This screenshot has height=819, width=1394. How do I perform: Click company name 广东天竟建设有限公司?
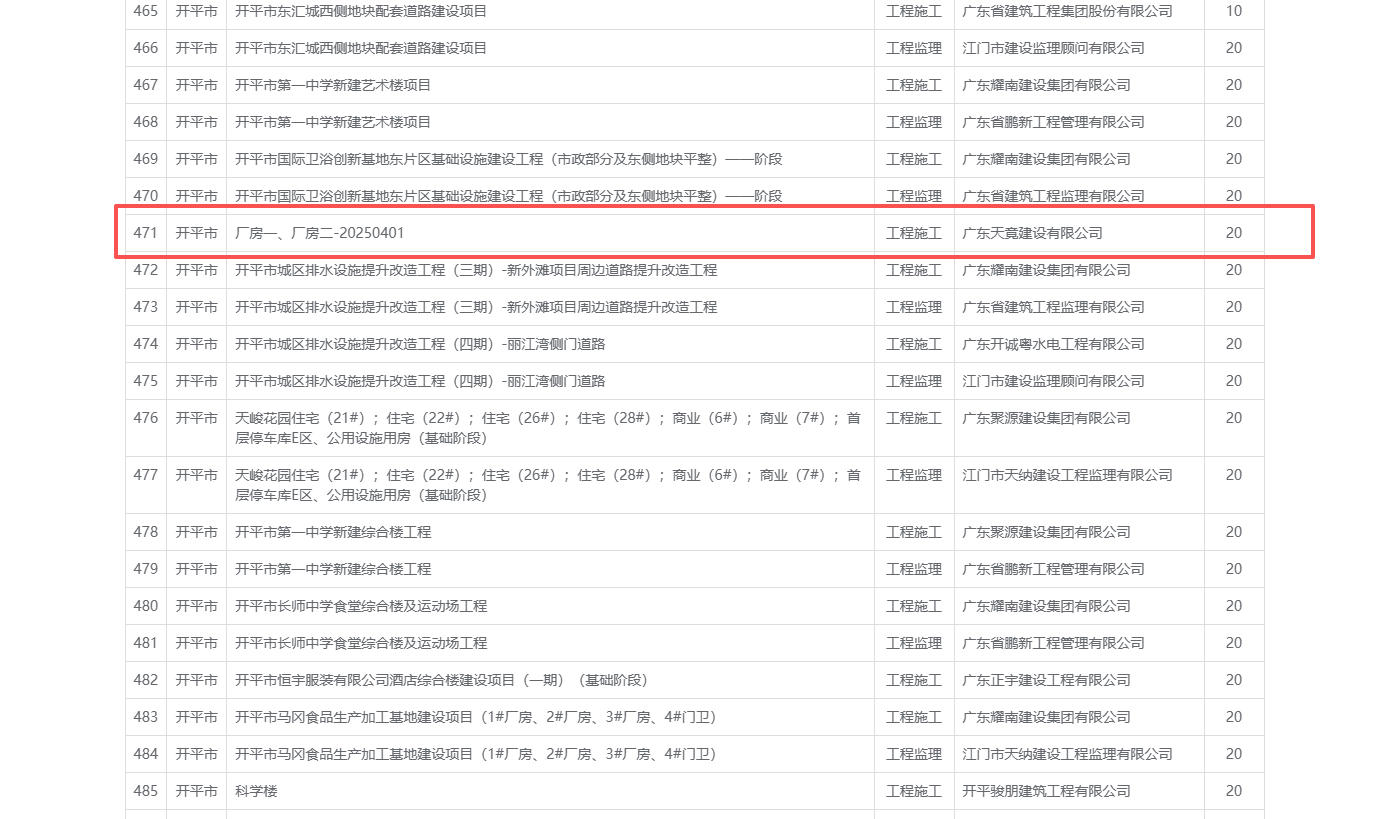pos(1032,233)
